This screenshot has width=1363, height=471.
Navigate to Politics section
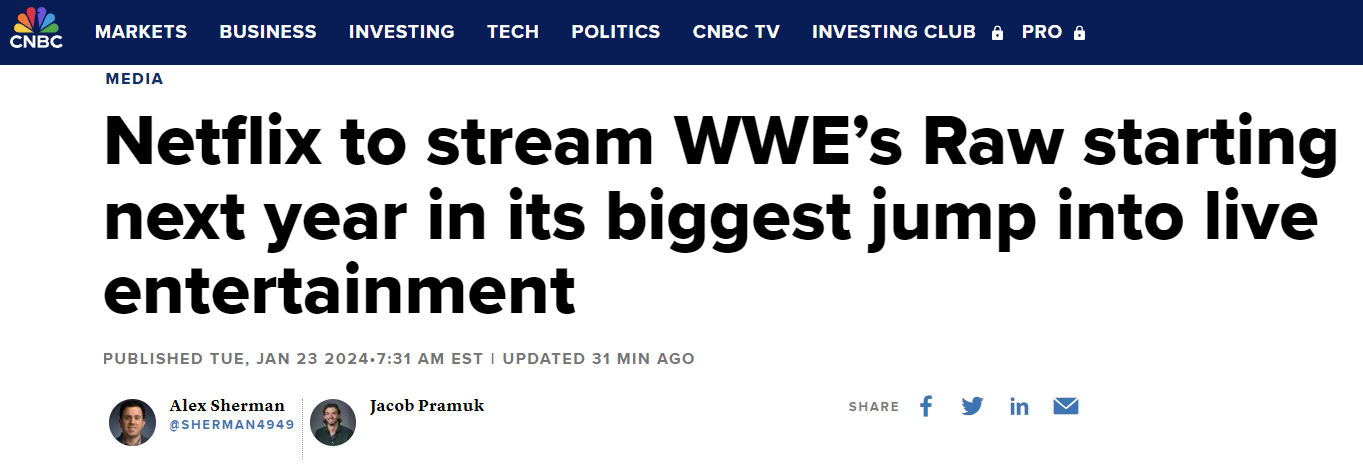[616, 32]
